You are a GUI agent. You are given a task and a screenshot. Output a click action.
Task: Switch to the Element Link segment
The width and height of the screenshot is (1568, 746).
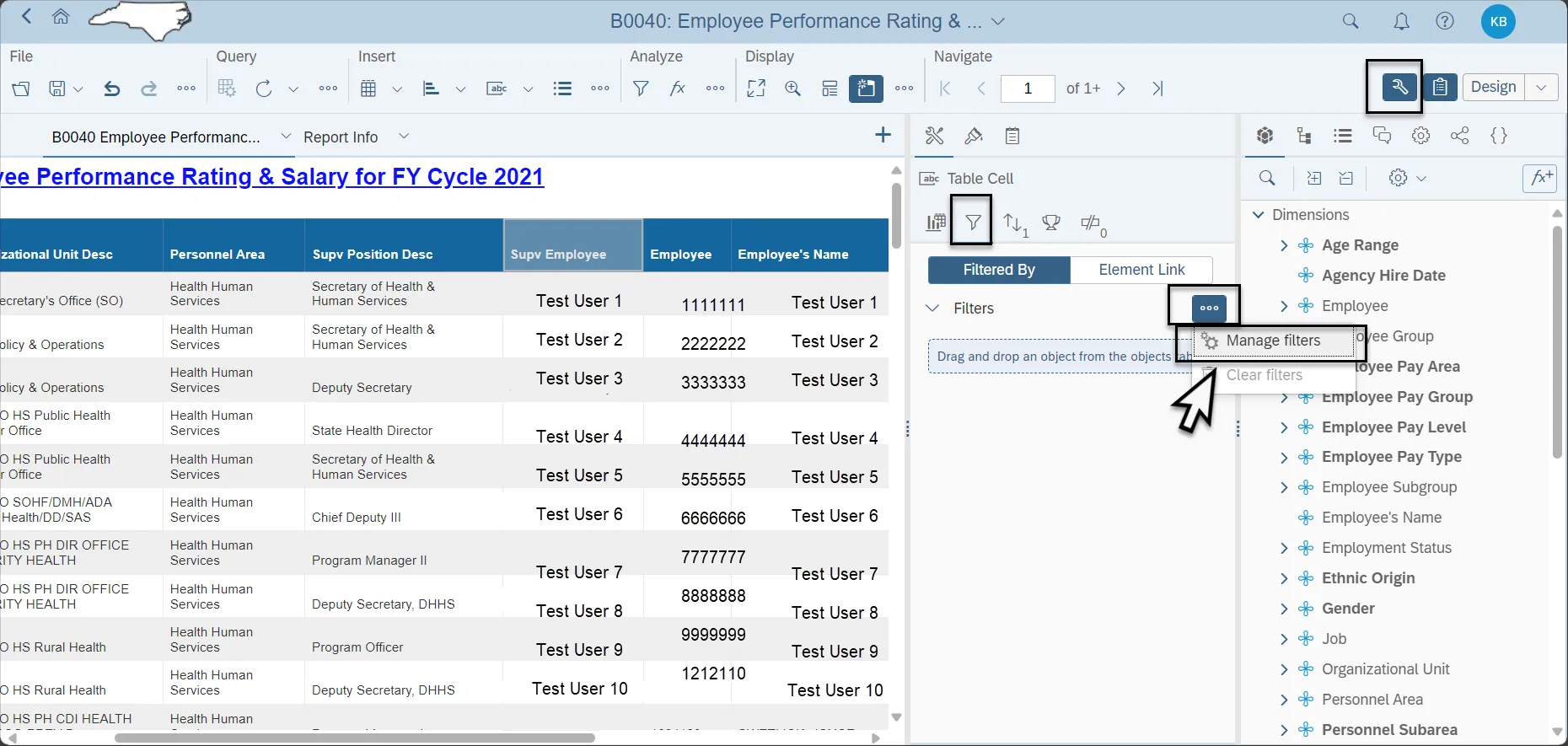(x=1141, y=270)
